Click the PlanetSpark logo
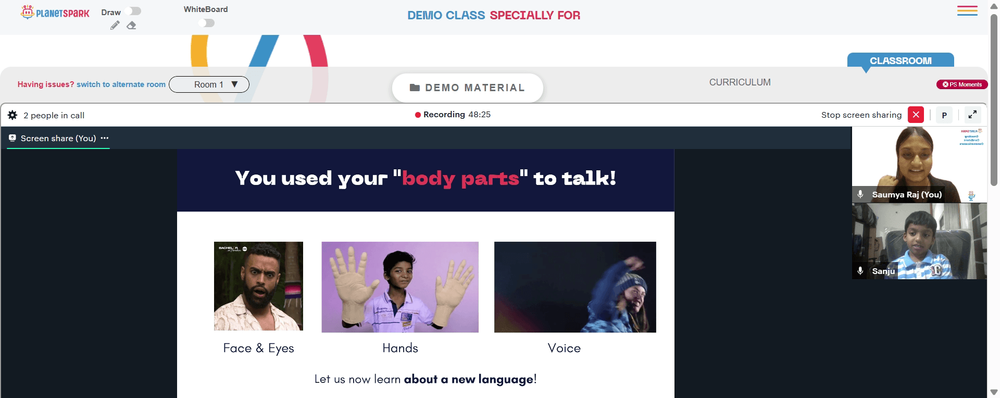 tap(55, 12)
